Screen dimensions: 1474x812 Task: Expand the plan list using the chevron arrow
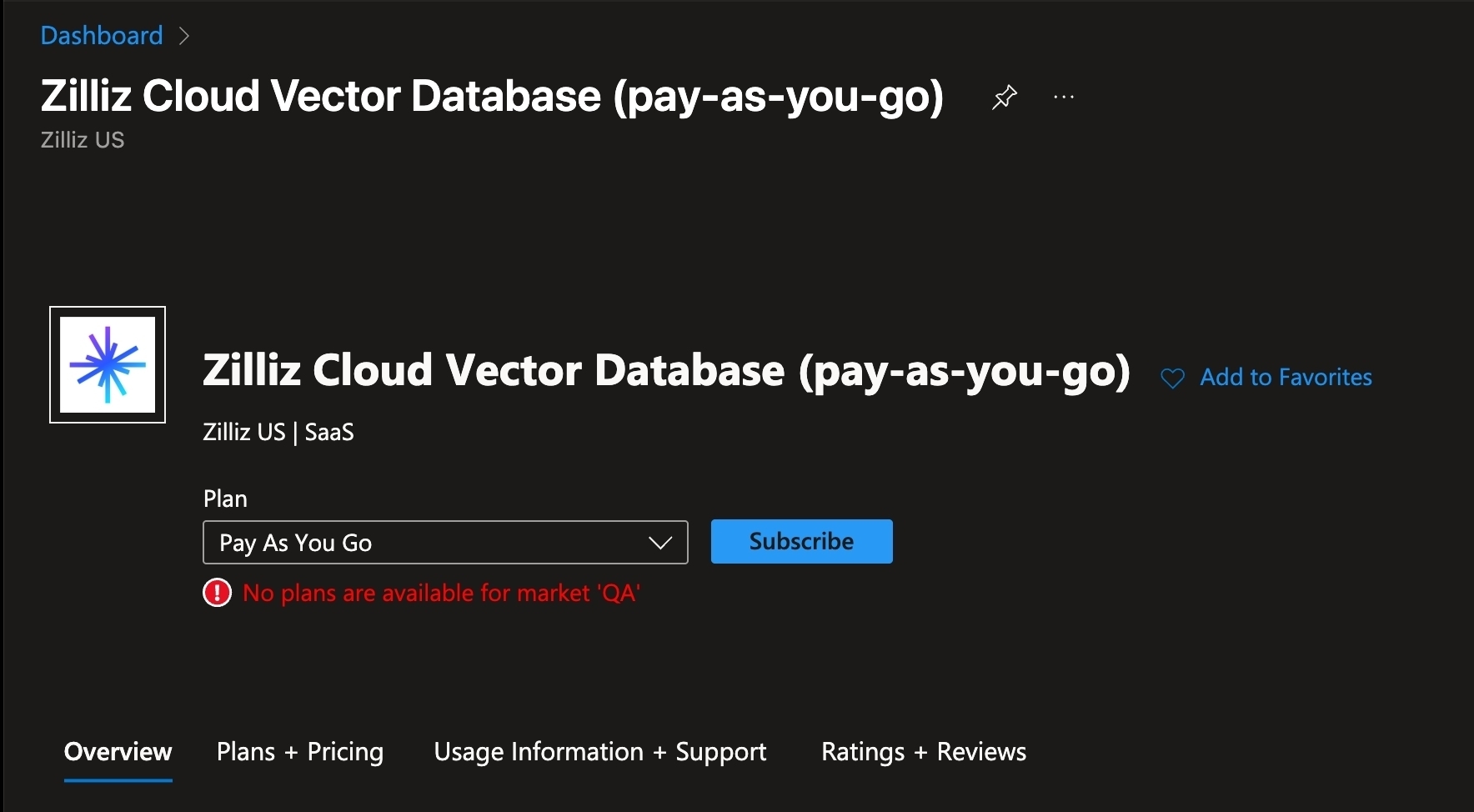[660, 543]
